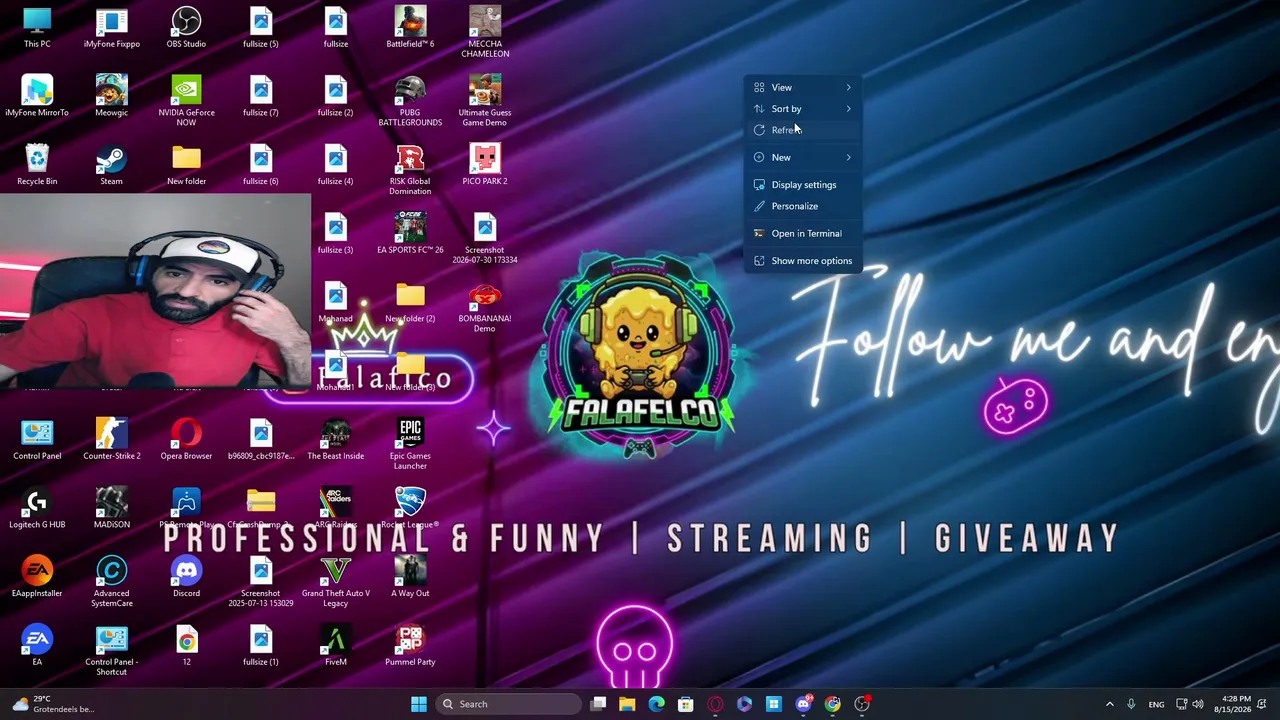Open the View submenu in context menu
The width and height of the screenshot is (1280, 720).
pos(804,87)
